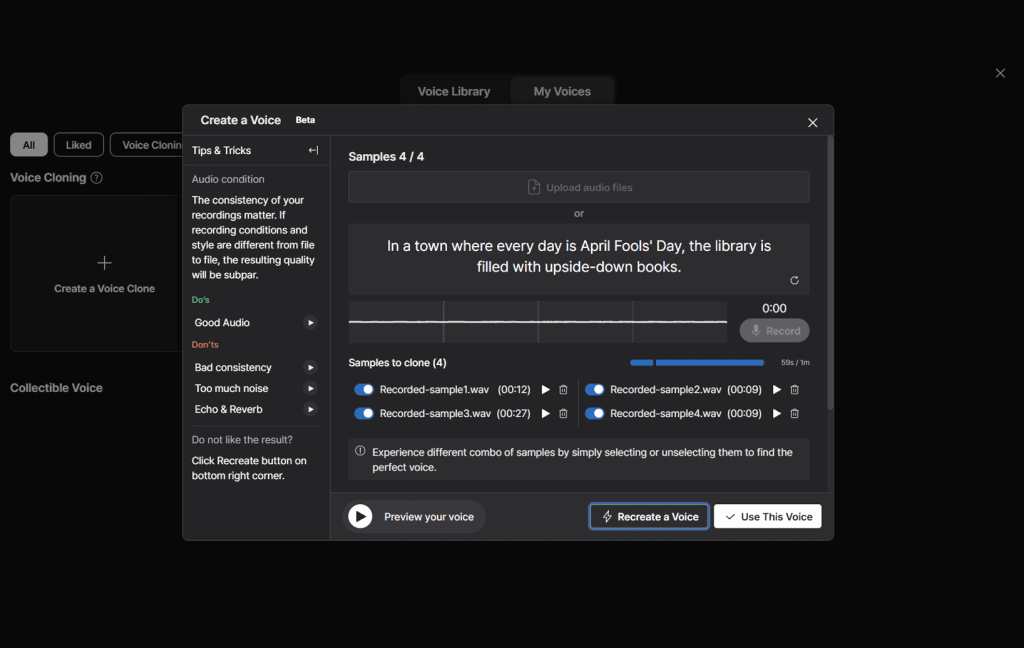The width and height of the screenshot is (1024, 648).
Task: Play the Good Audio example
Action: [310, 323]
